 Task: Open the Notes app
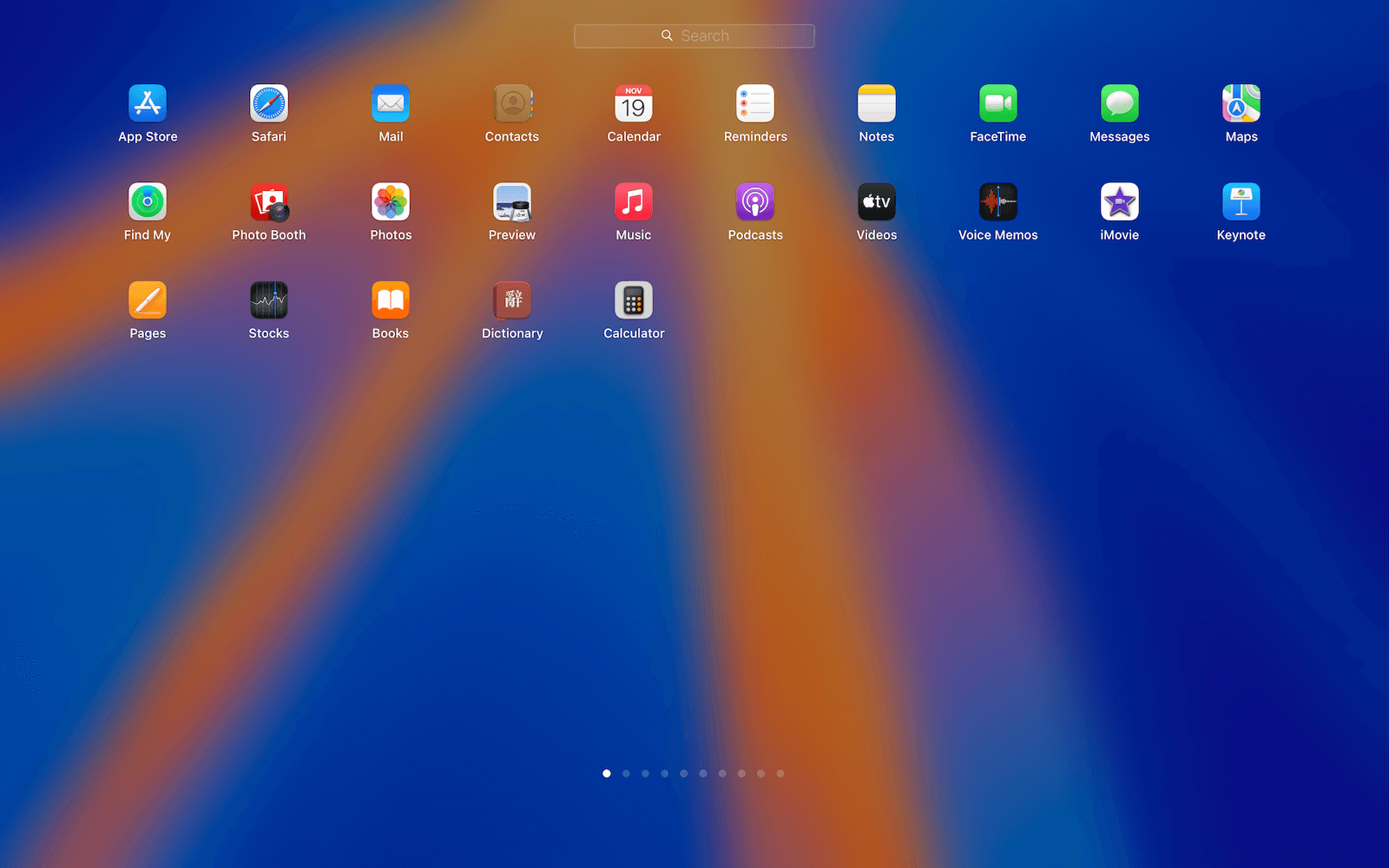[877, 104]
